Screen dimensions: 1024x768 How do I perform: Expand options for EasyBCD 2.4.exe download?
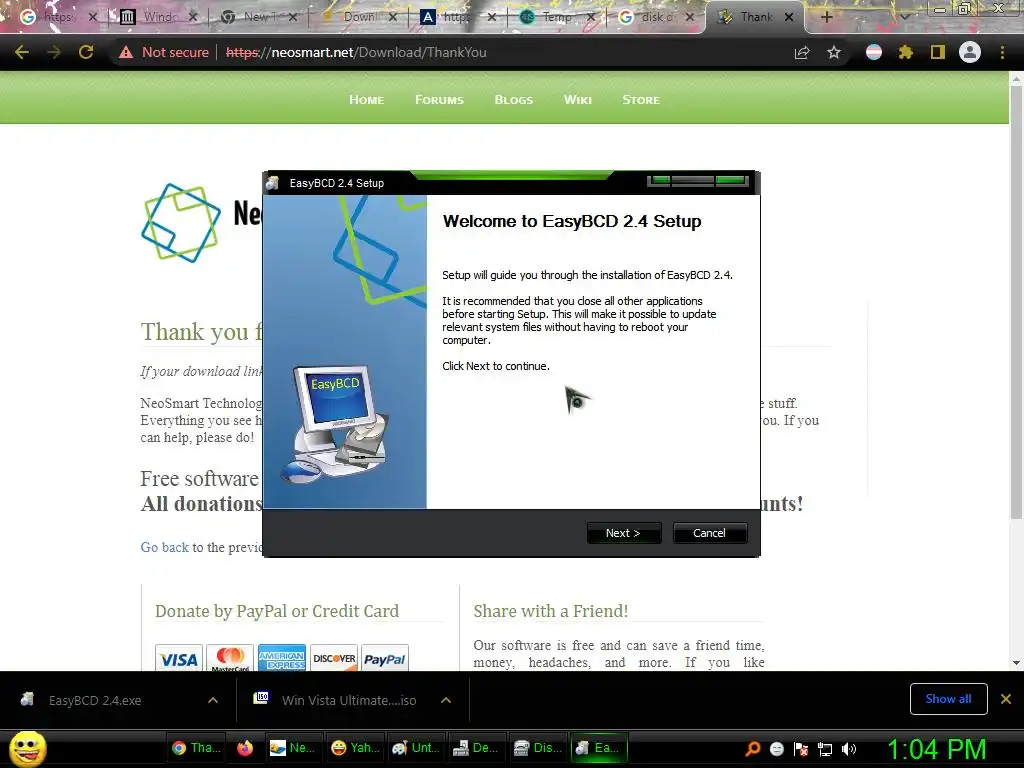[x=213, y=700]
